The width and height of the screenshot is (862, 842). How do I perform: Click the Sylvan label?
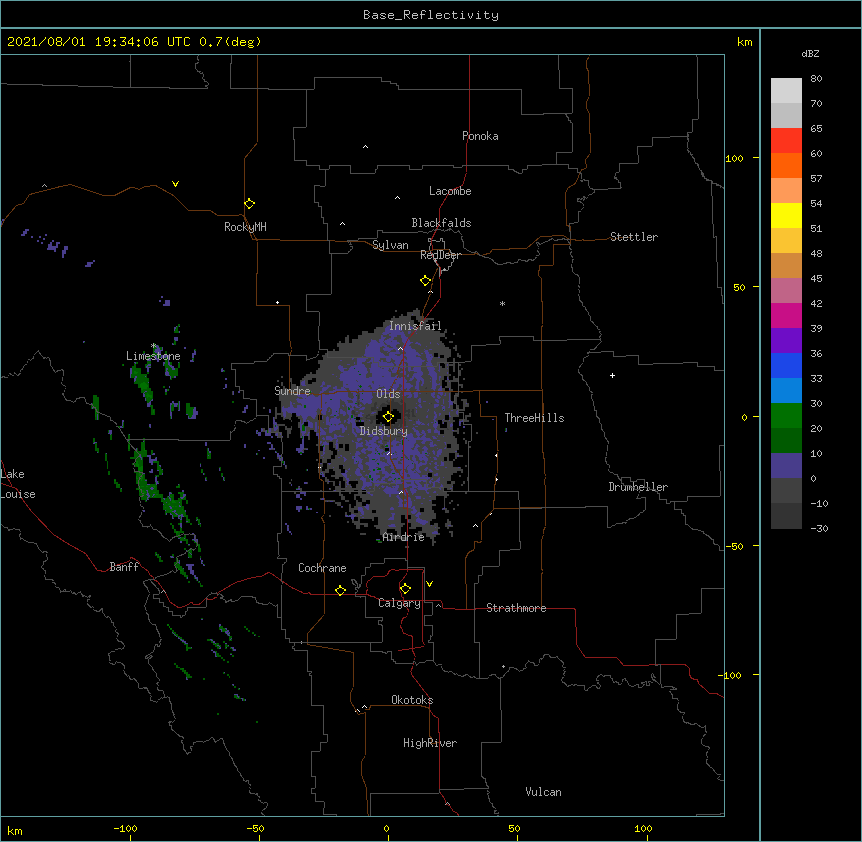click(x=390, y=245)
